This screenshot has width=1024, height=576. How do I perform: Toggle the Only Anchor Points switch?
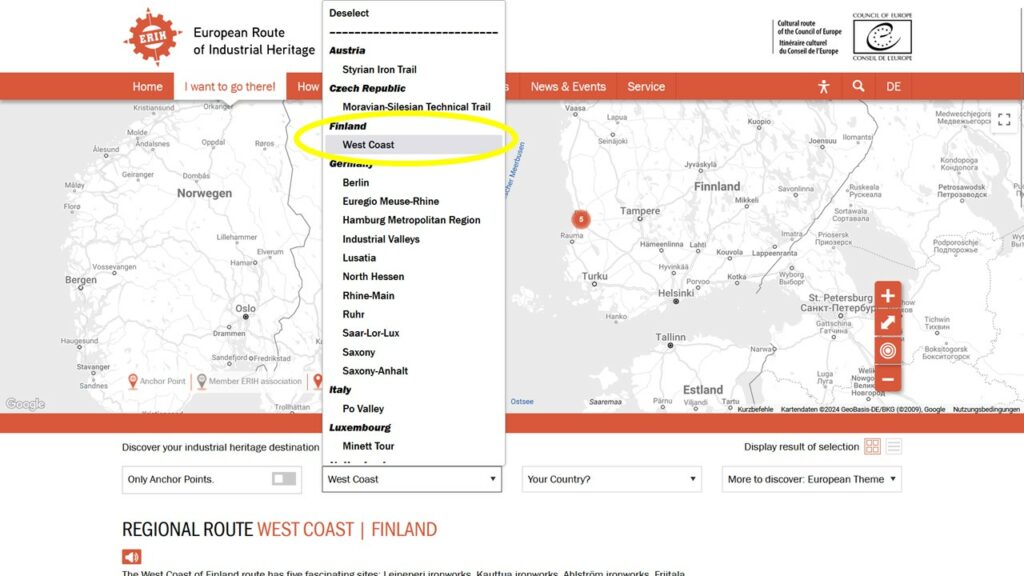[x=283, y=479]
